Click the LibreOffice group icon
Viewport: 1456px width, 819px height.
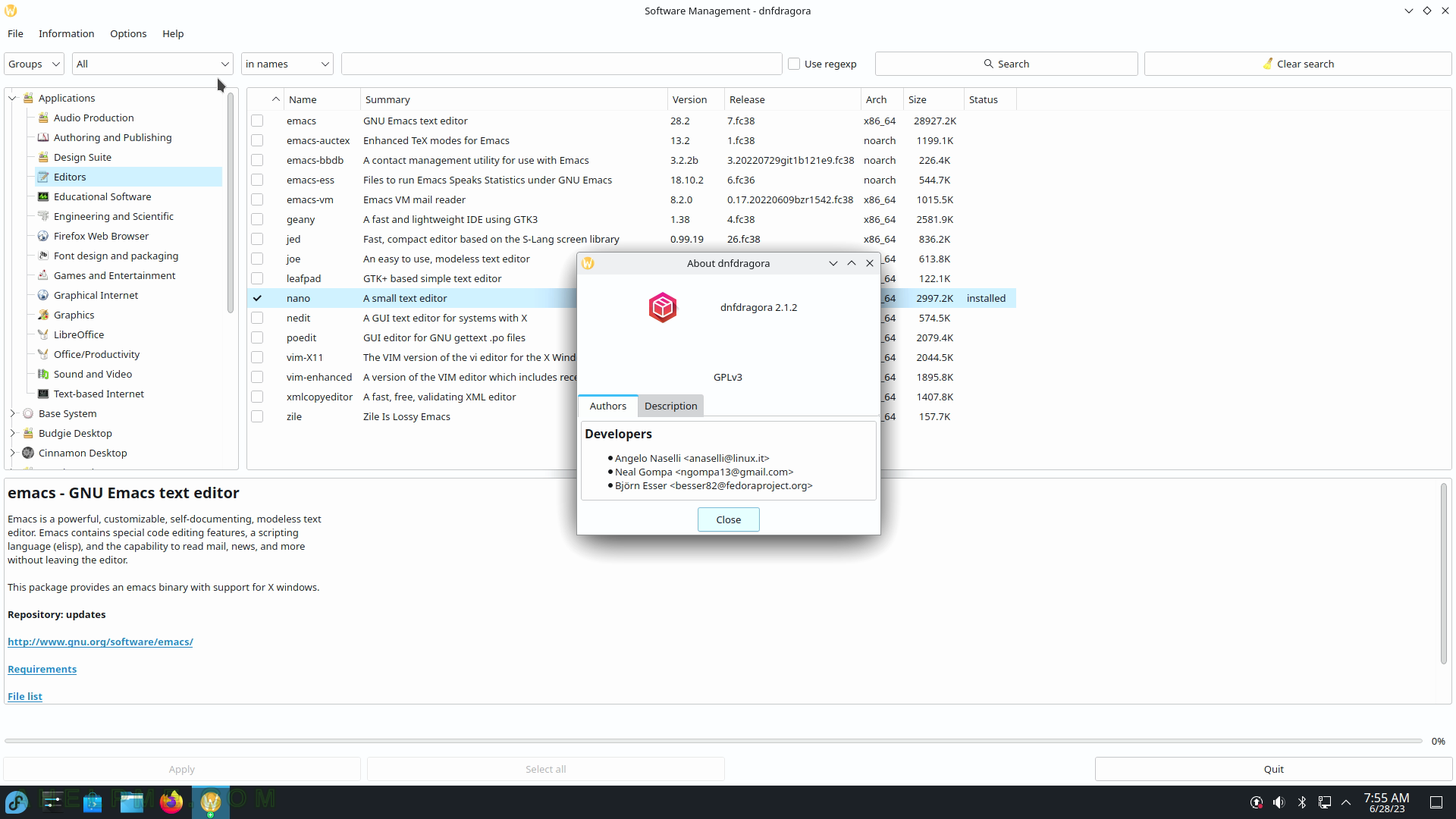pos(43,334)
